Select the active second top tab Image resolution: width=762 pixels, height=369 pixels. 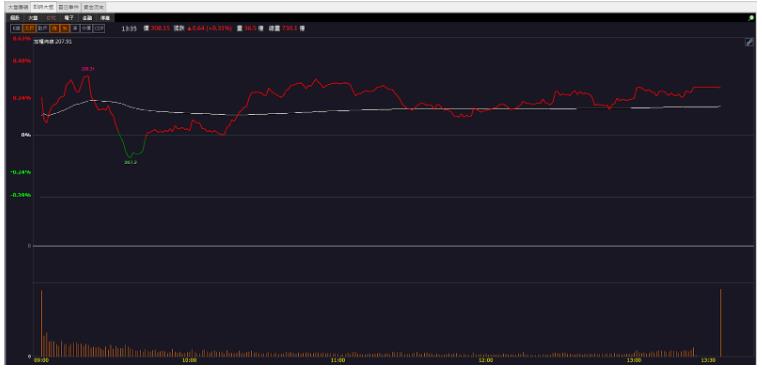click(x=43, y=7)
